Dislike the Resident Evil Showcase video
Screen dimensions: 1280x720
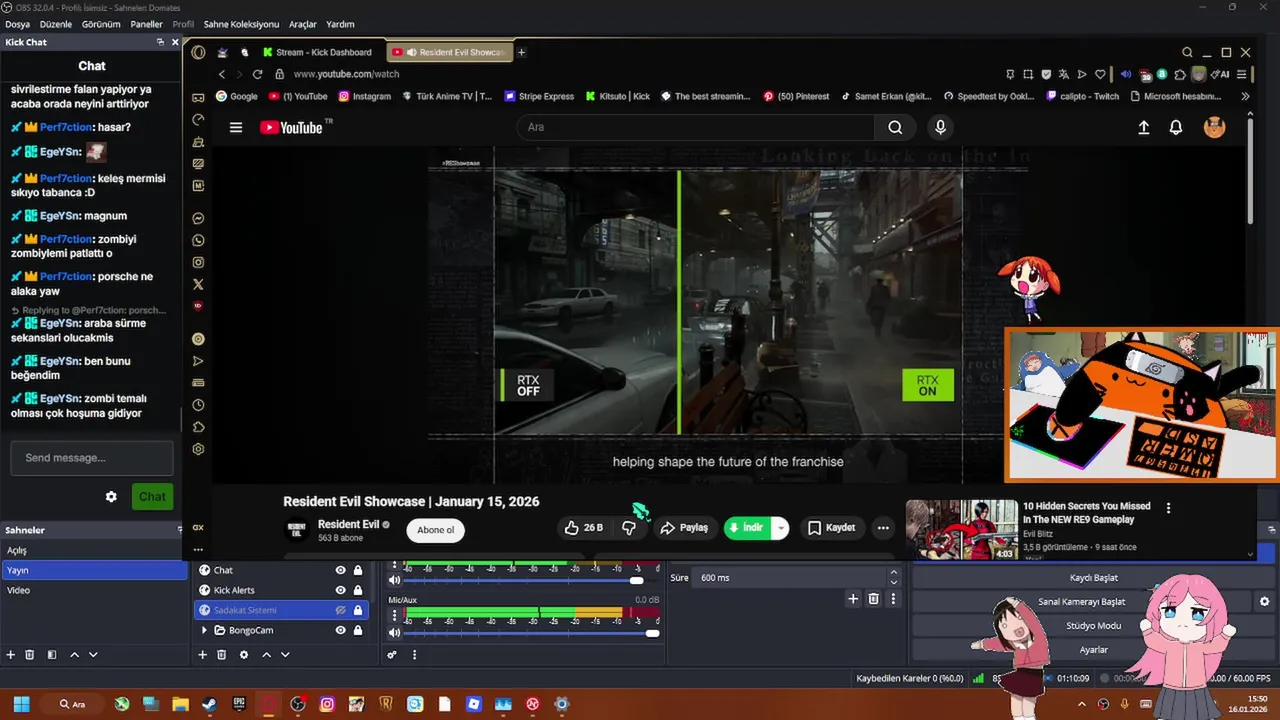tap(628, 528)
